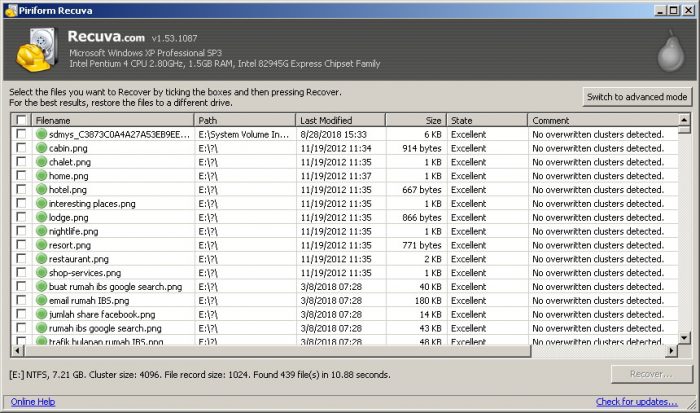Tick the checkbox for chalet.png
Viewport: 700px width, 413px height.
tap(21, 161)
